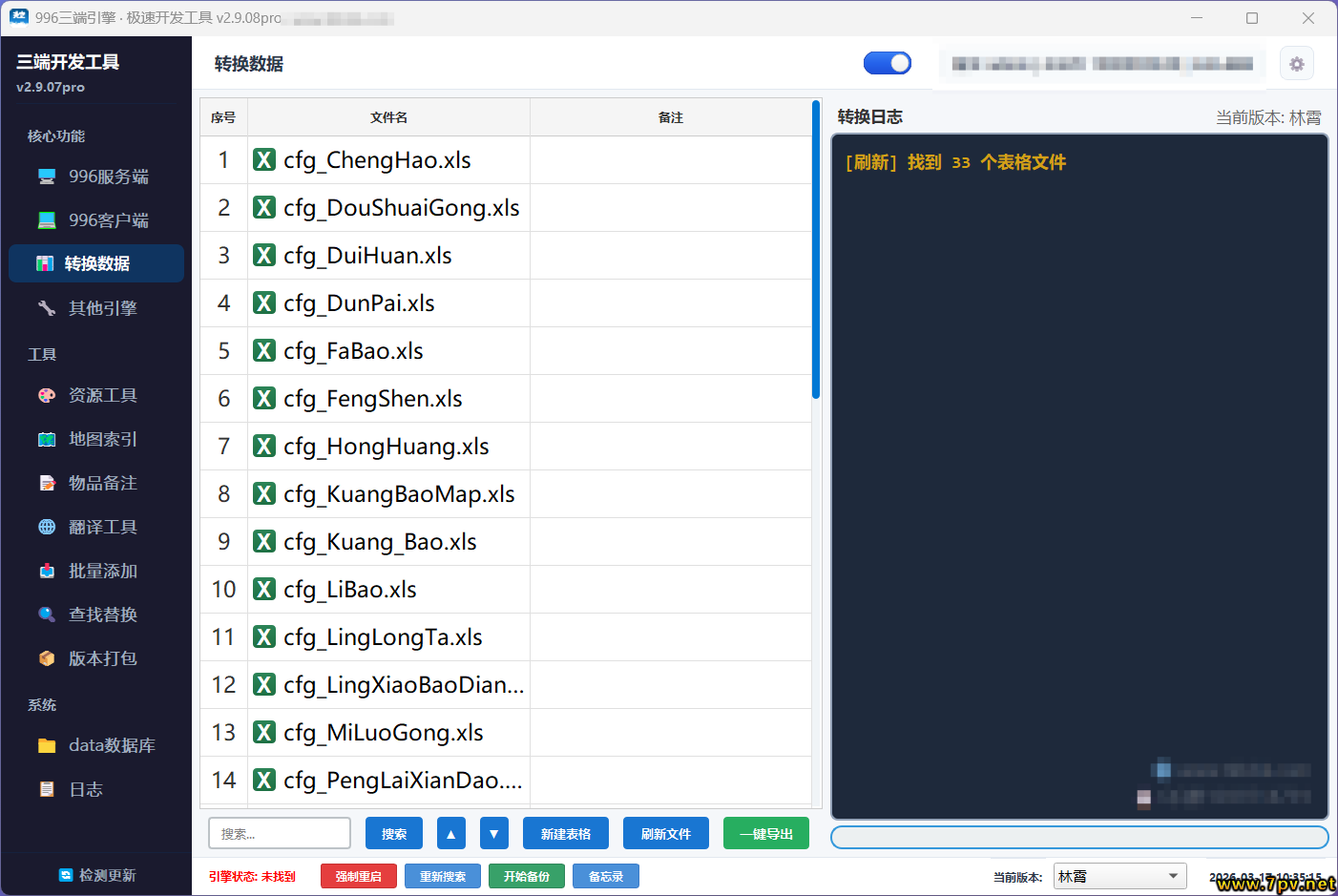Viewport: 1338px width, 896px height.
Task: Switch to 转换数据 sidebar tab
Action: tap(96, 263)
